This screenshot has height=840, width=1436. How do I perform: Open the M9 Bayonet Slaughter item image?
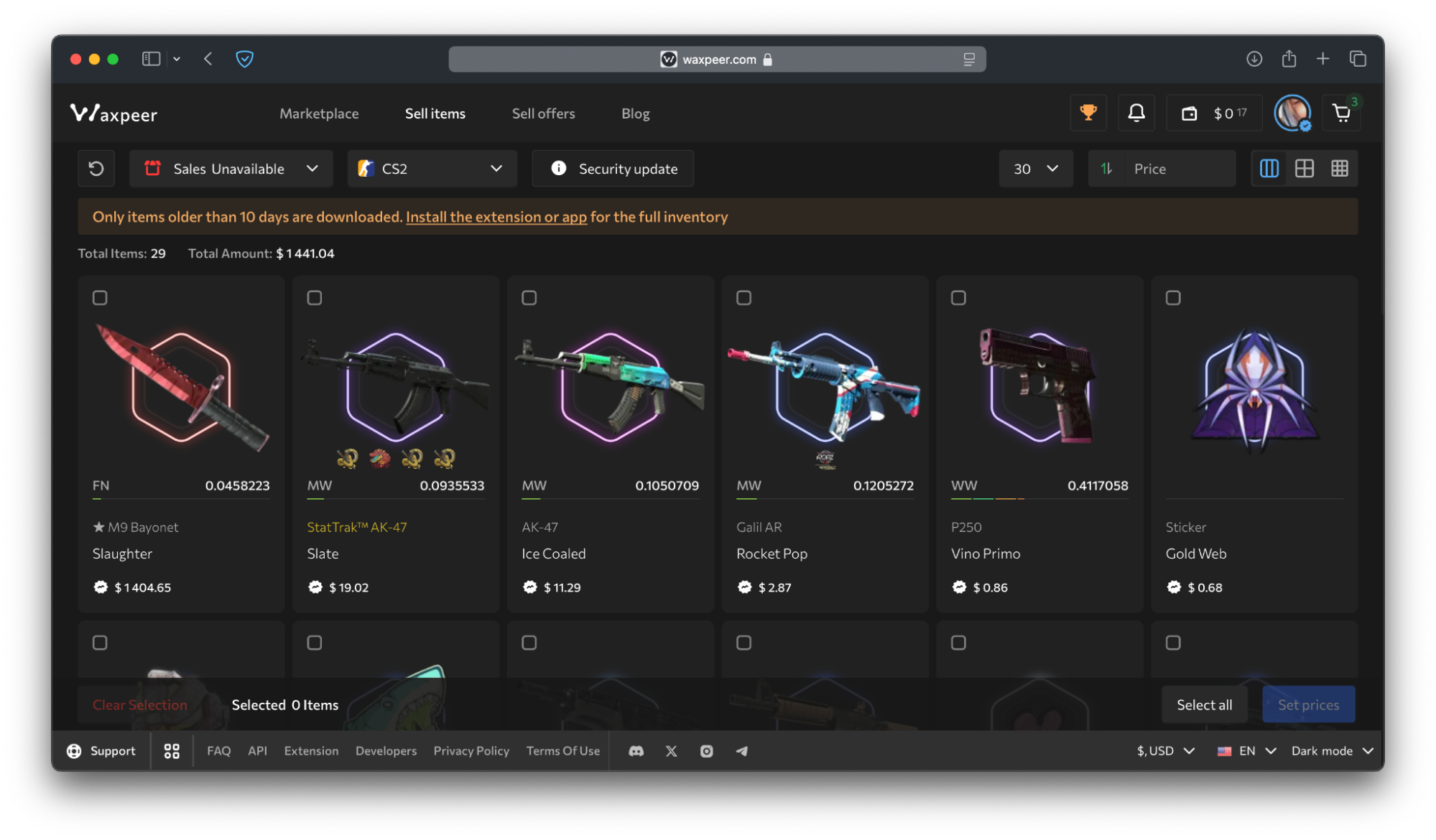click(182, 388)
